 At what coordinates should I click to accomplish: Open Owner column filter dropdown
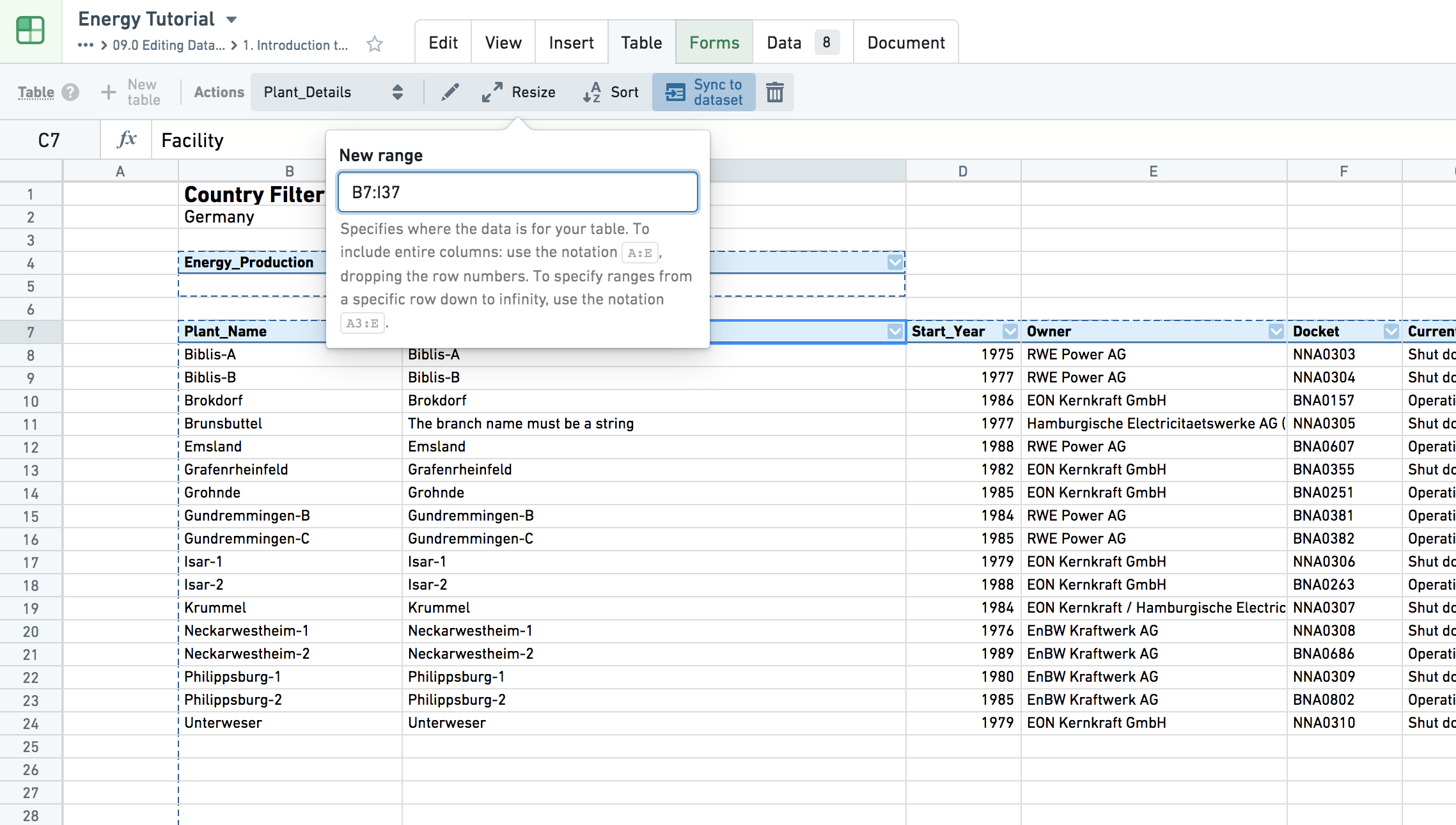click(x=1276, y=331)
